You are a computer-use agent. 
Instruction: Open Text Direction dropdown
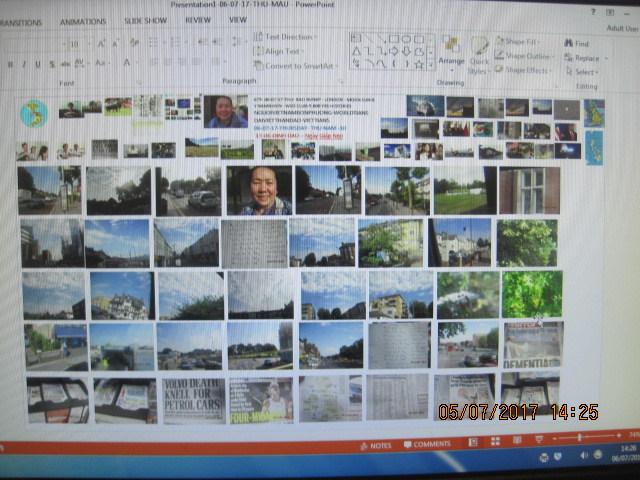click(x=285, y=37)
